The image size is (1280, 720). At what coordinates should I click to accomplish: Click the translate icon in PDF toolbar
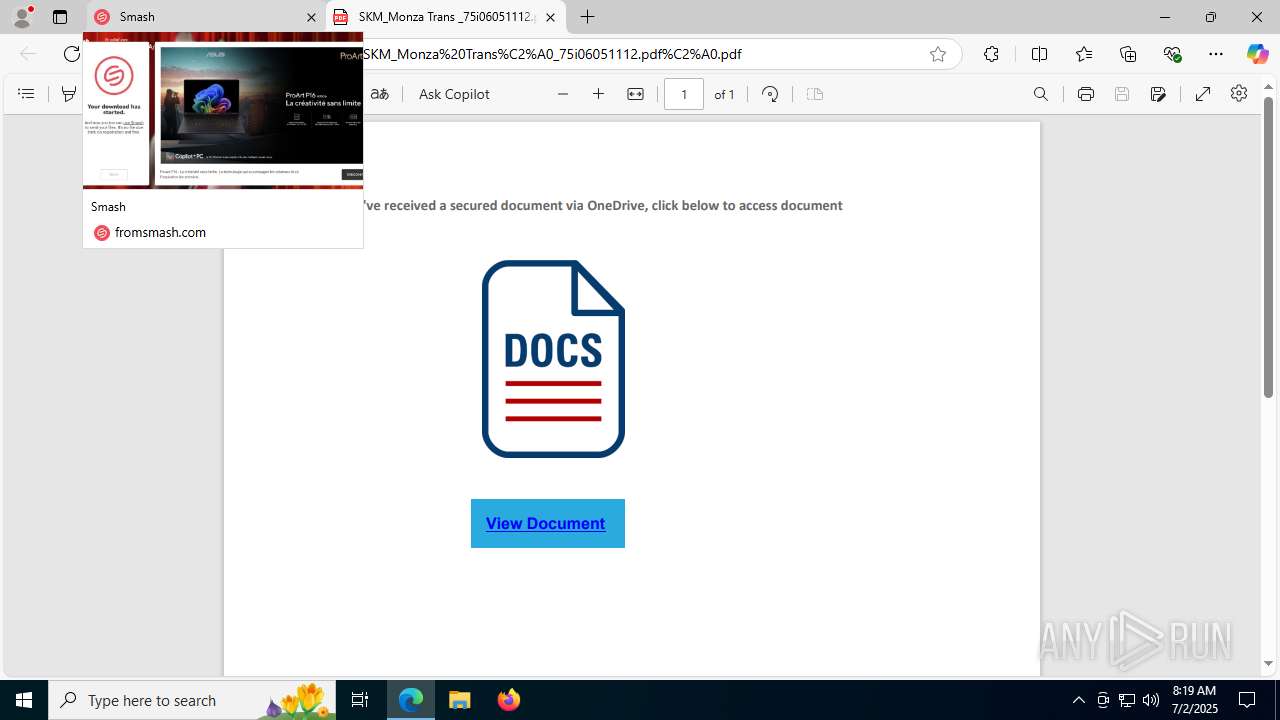click(x=379, y=94)
